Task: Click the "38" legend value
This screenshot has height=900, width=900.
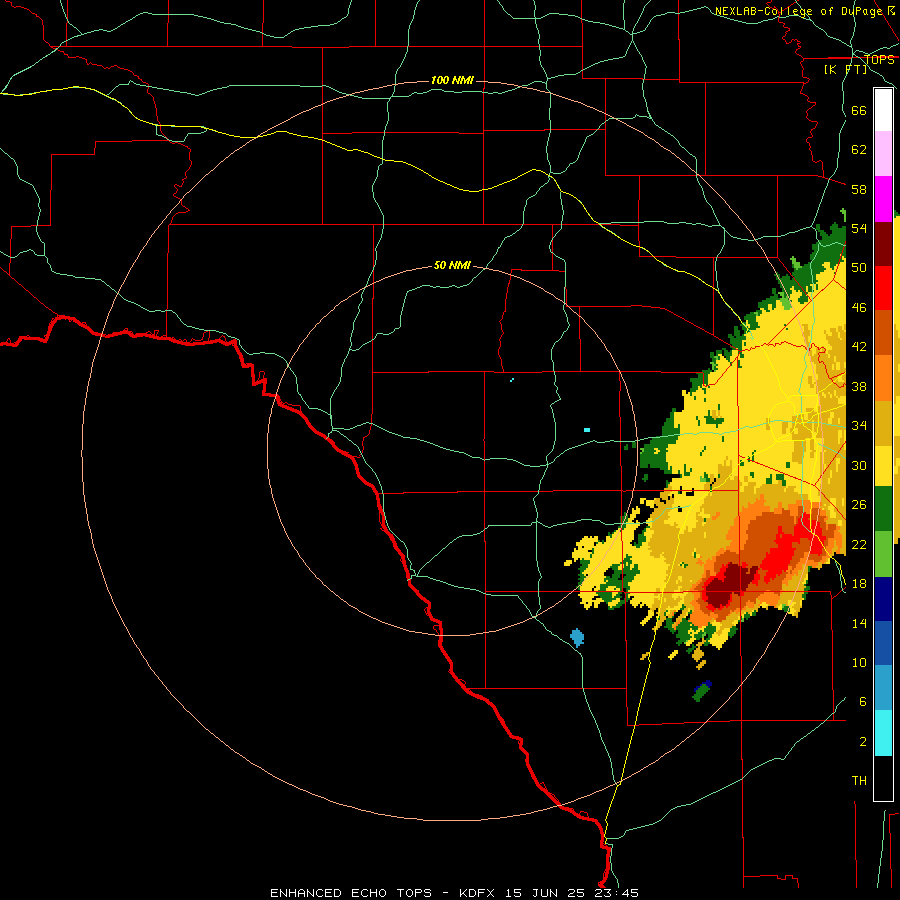Action: point(859,386)
